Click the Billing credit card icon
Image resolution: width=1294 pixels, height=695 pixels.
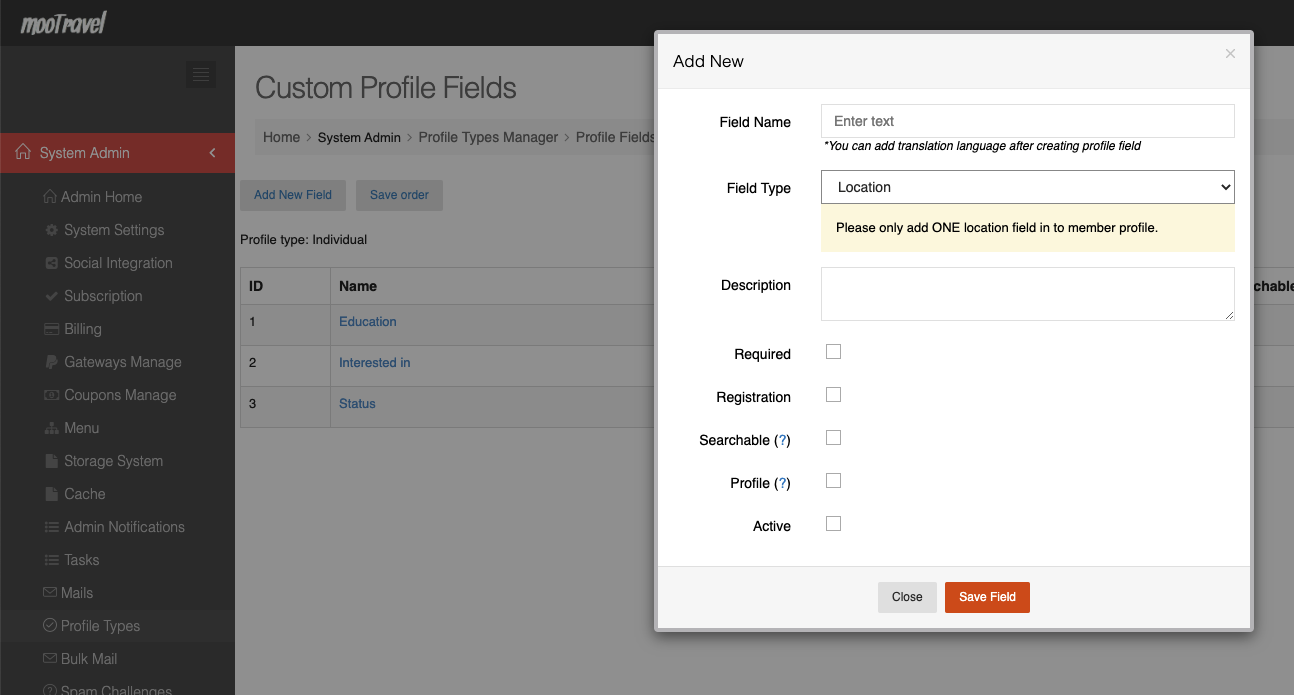coord(52,329)
